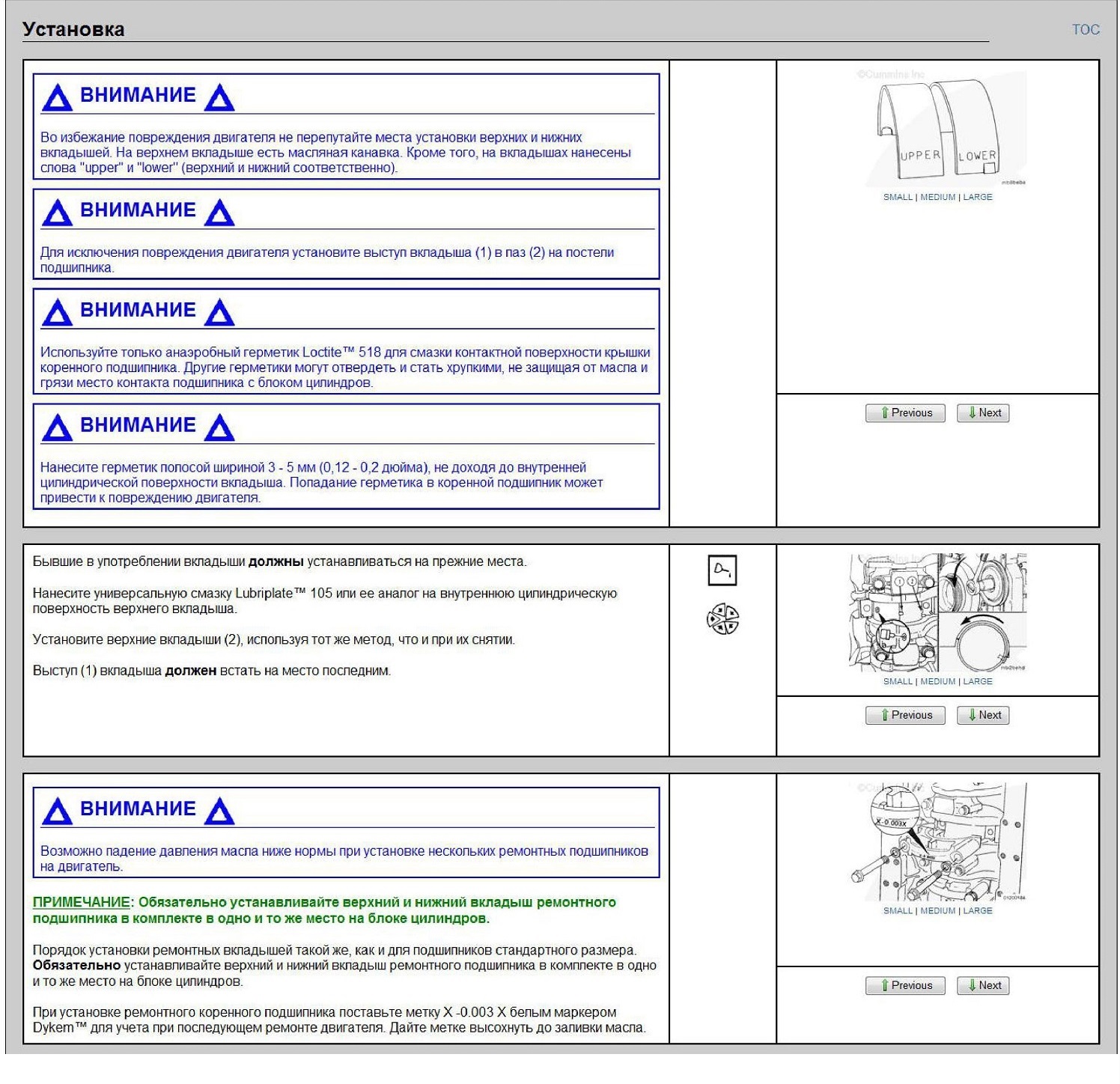The image size is (1120, 1084).
Task: Select LARGE size for bearing shells image
Action: 977,197
